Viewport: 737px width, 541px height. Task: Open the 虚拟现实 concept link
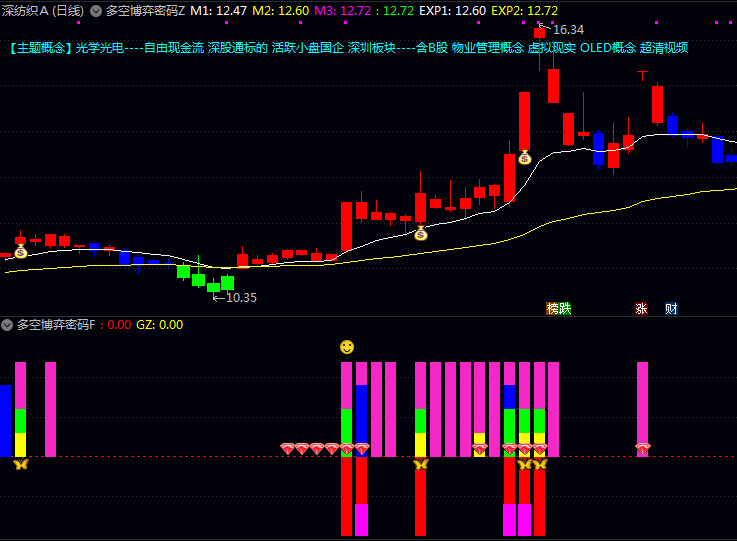(x=552, y=47)
